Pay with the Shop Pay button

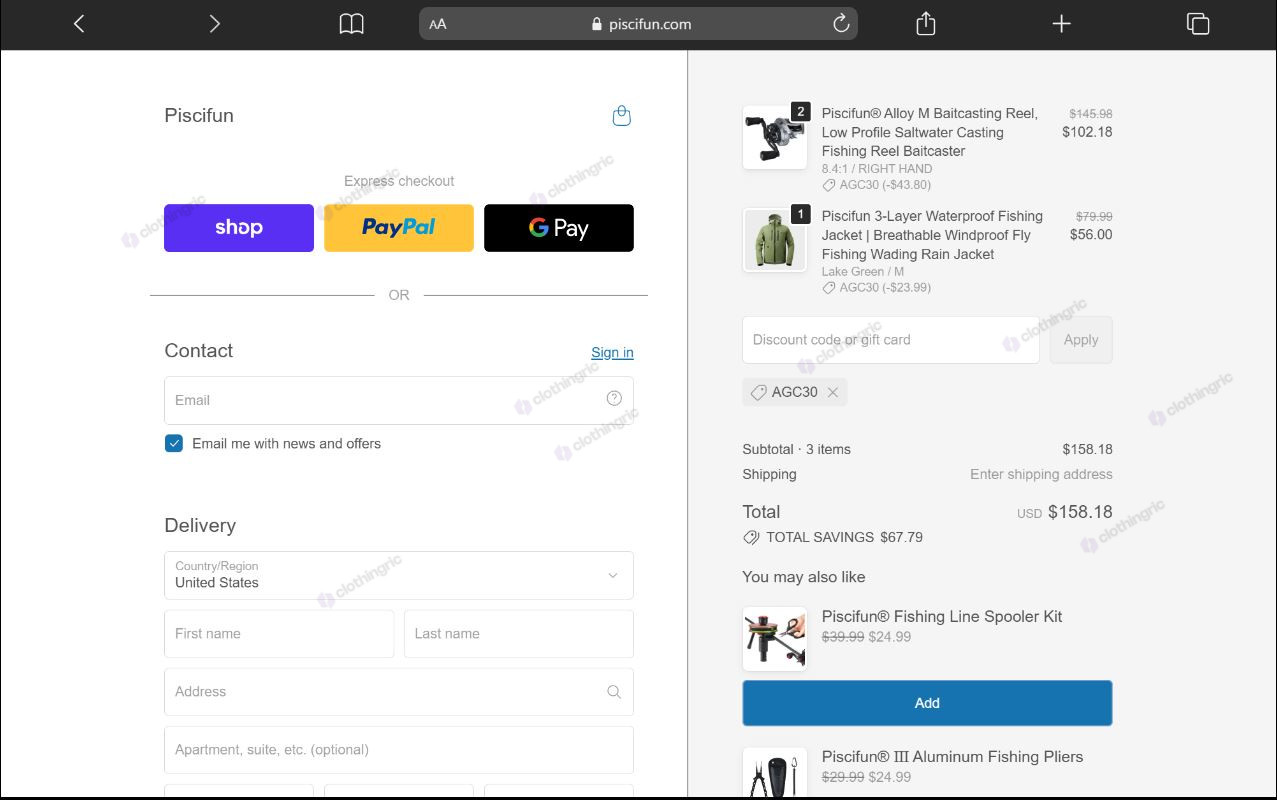tap(239, 228)
